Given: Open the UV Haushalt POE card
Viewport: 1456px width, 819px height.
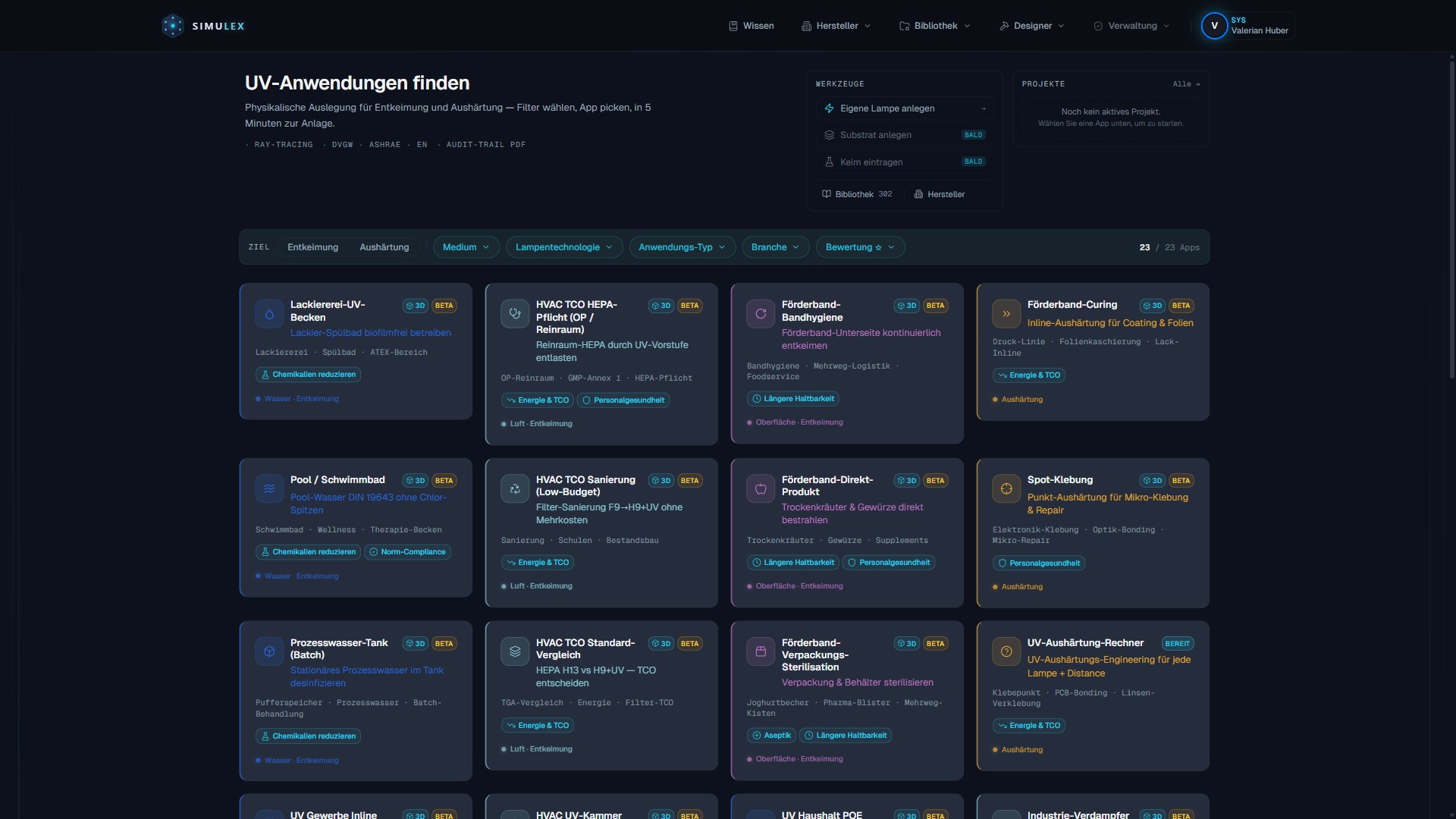Looking at the screenshot, I should coord(847,807).
